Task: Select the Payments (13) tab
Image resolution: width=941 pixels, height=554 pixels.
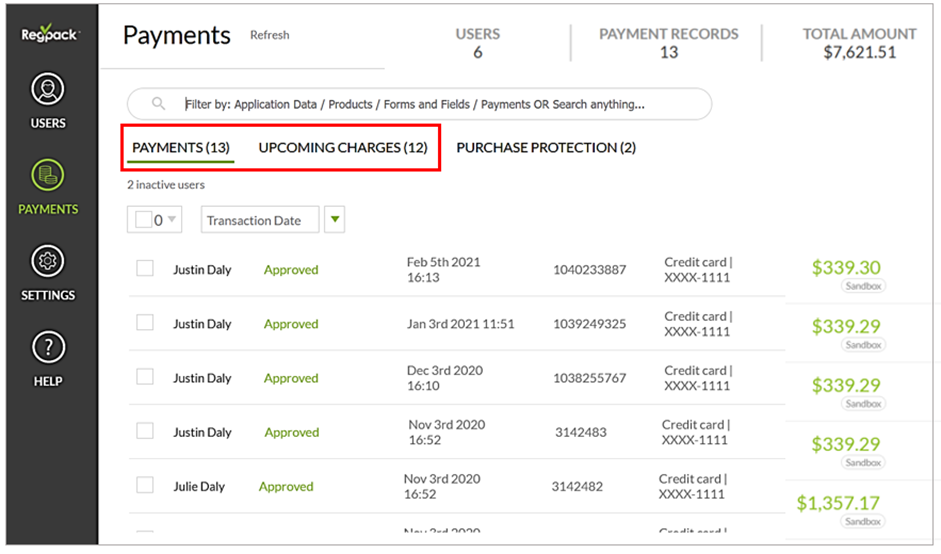Action: (181, 147)
